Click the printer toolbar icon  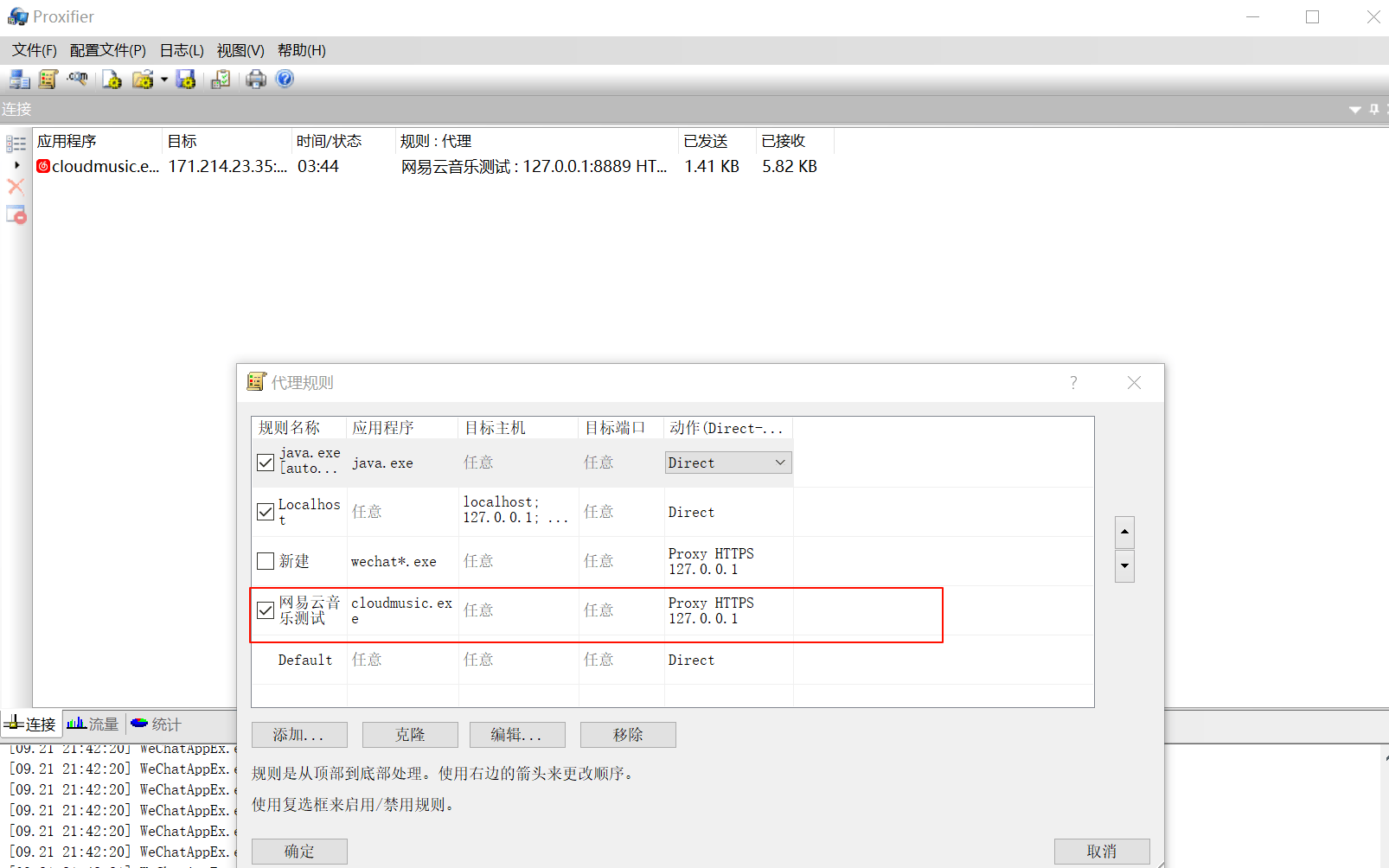(256, 80)
